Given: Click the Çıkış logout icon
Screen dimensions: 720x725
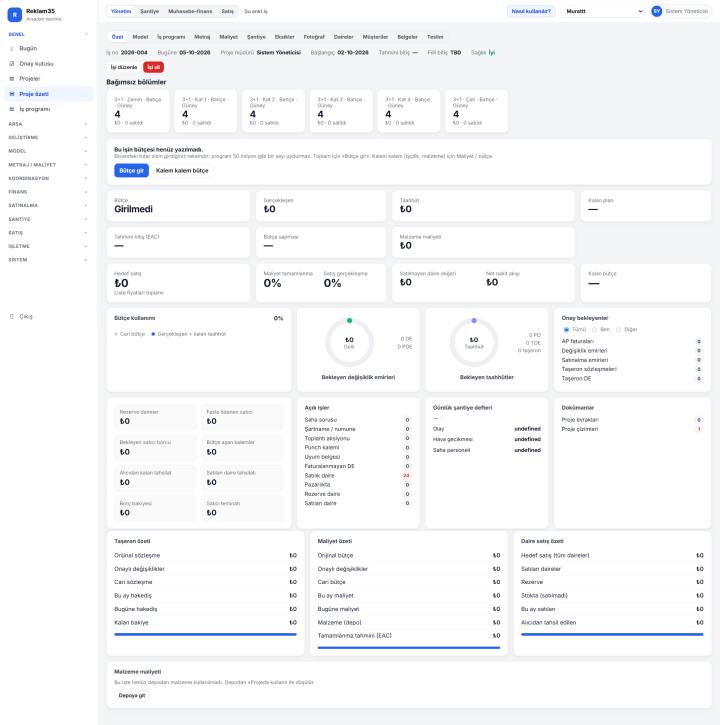Looking at the screenshot, I should point(12,317).
